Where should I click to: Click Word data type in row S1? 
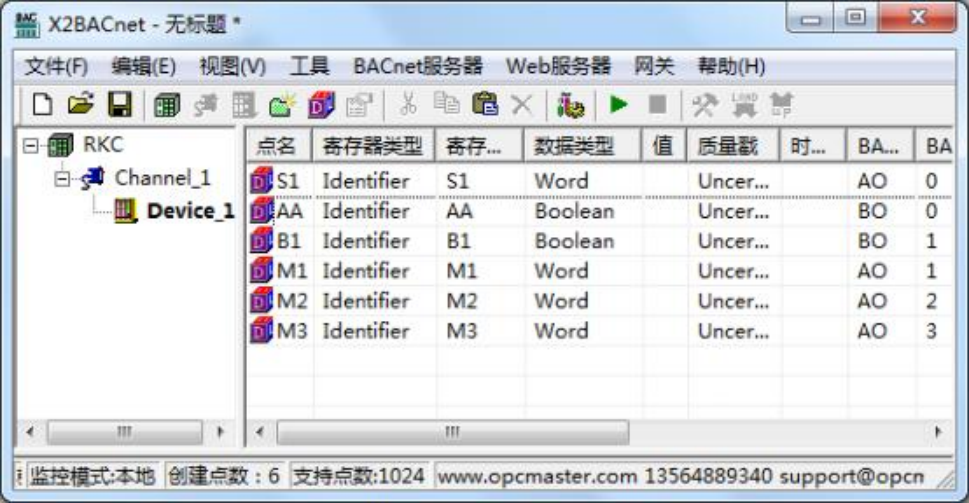[x=561, y=181]
